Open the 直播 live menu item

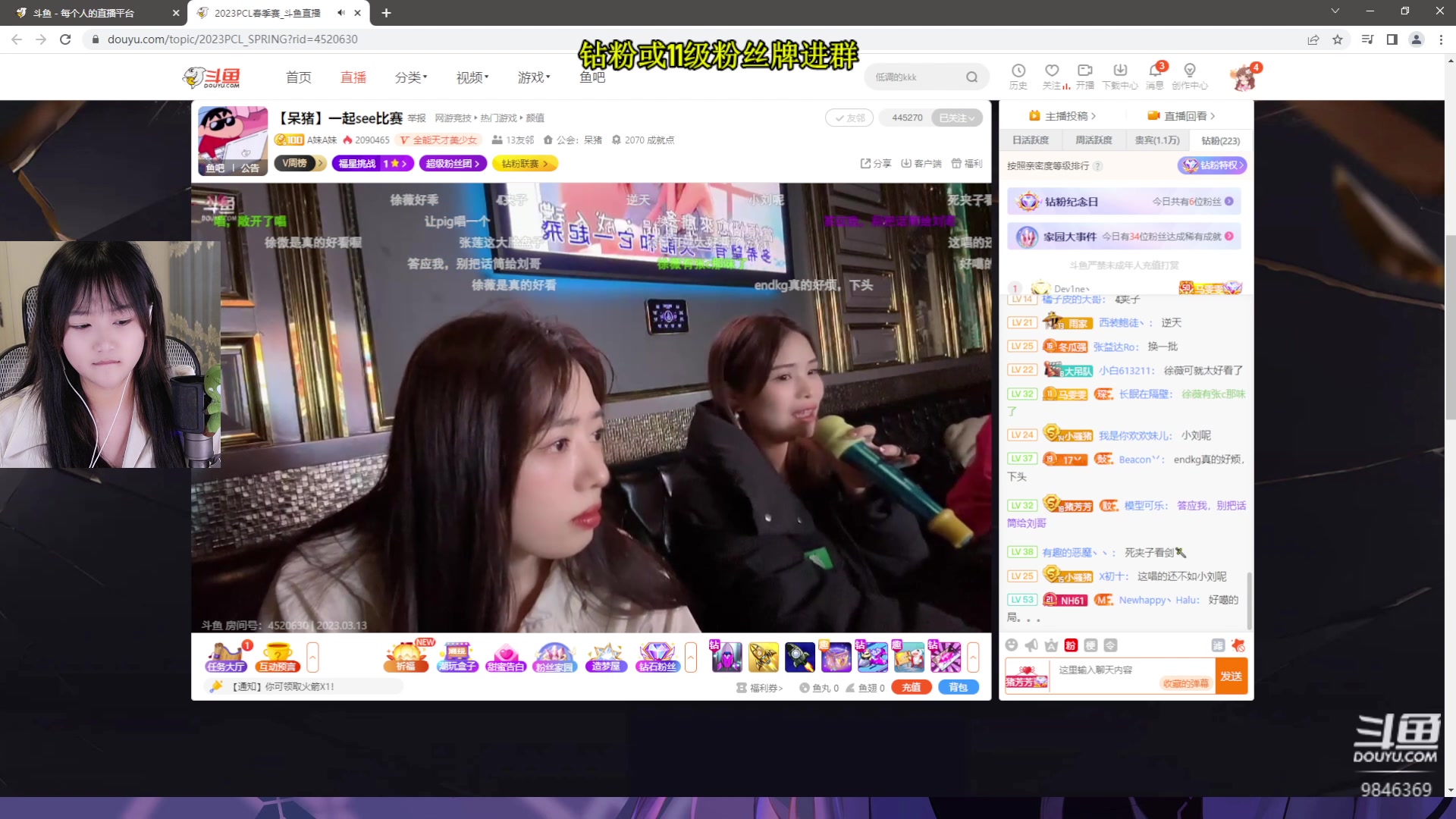353,77
